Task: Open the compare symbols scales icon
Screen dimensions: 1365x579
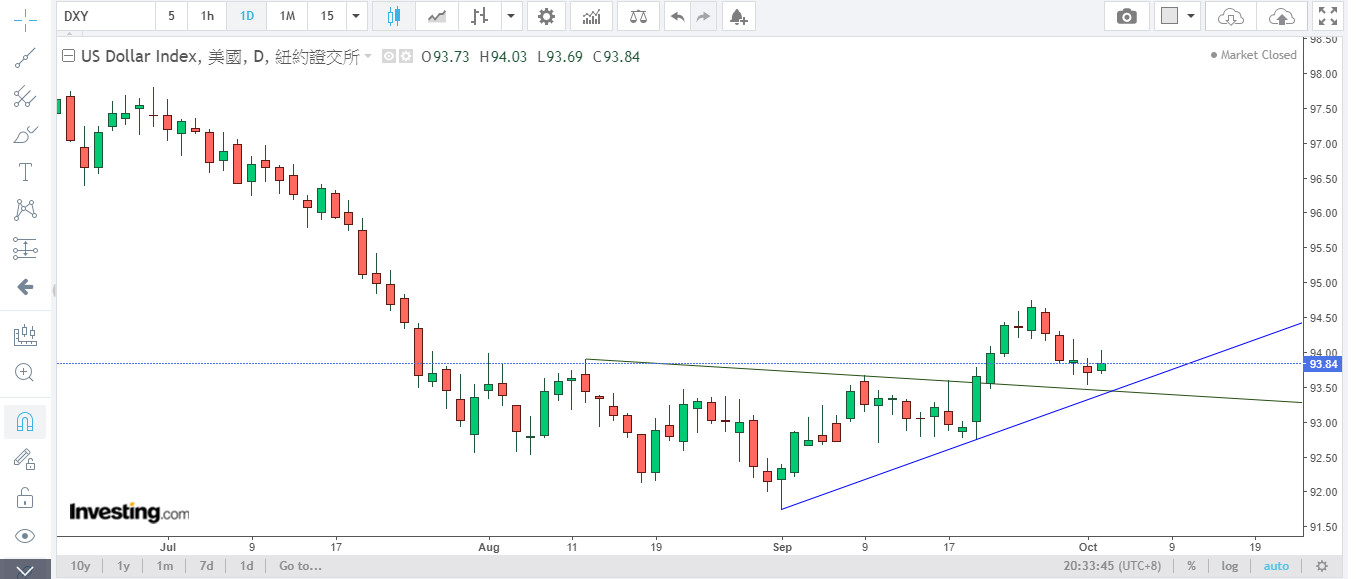Action: (x=638, y=16)
